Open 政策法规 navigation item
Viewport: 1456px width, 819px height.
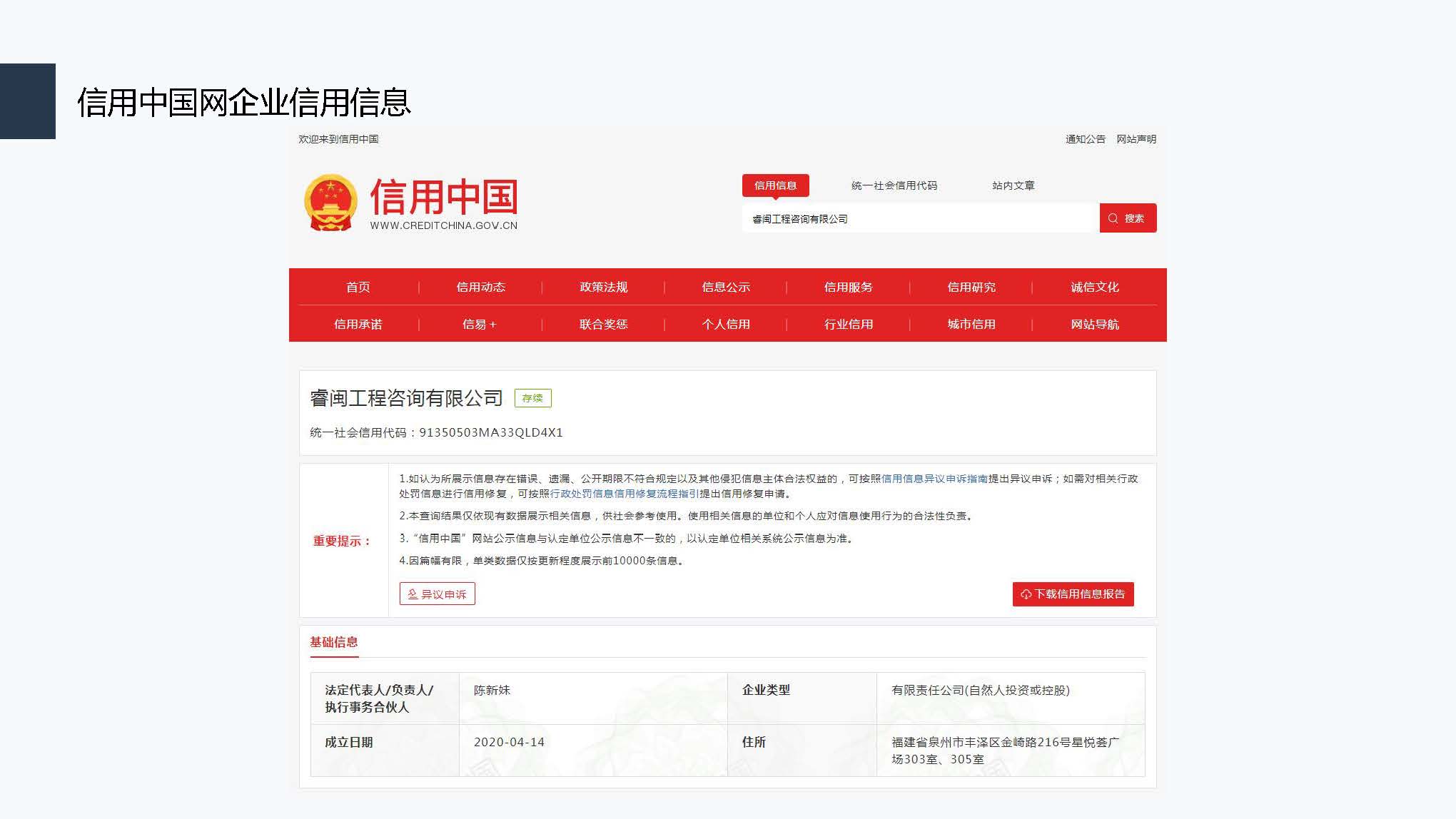[604, 287]
